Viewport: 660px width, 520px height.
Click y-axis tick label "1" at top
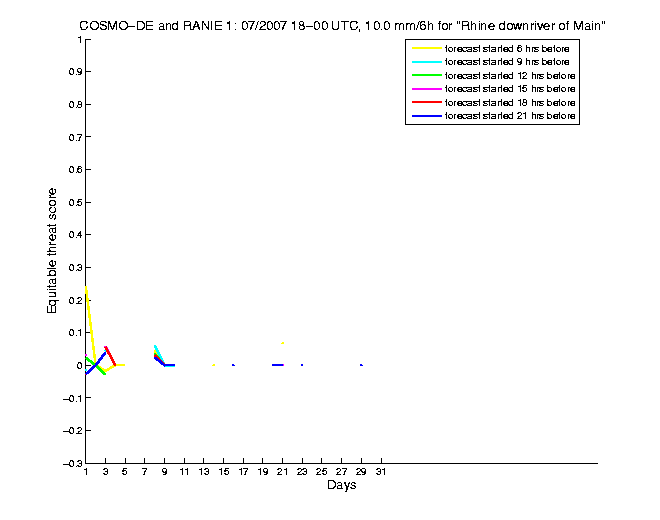80,40
